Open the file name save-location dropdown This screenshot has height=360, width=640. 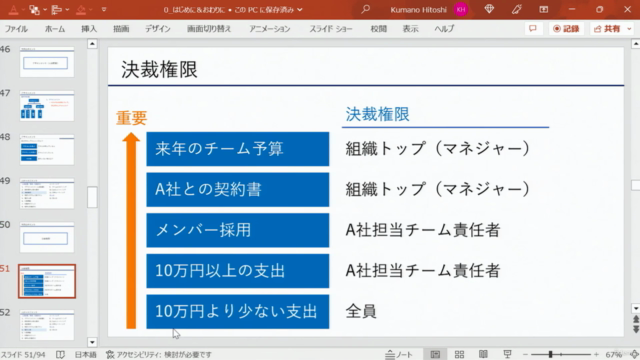300,9
